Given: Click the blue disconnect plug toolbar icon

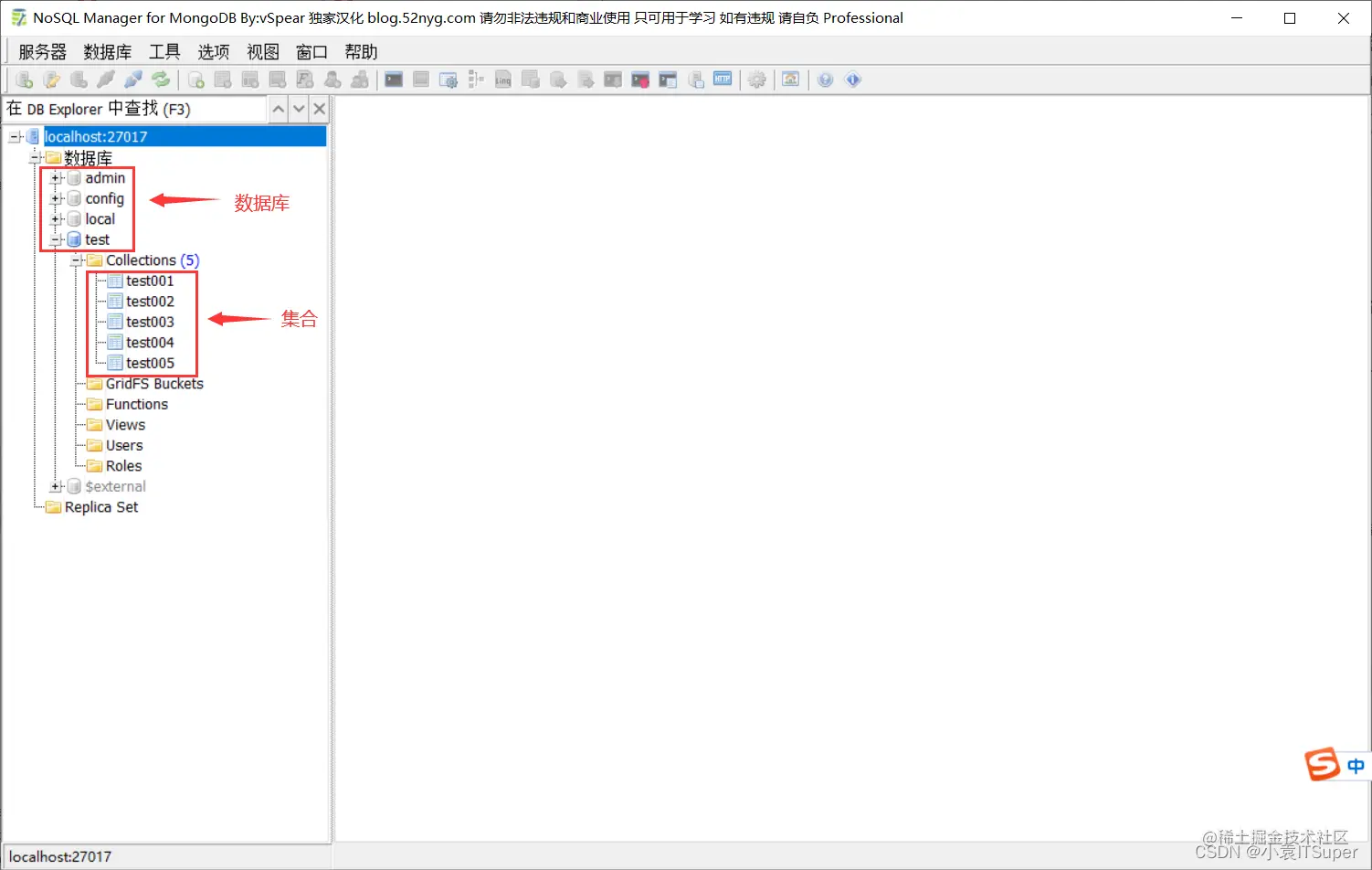Looking at the screenshot, I should 133,80.
